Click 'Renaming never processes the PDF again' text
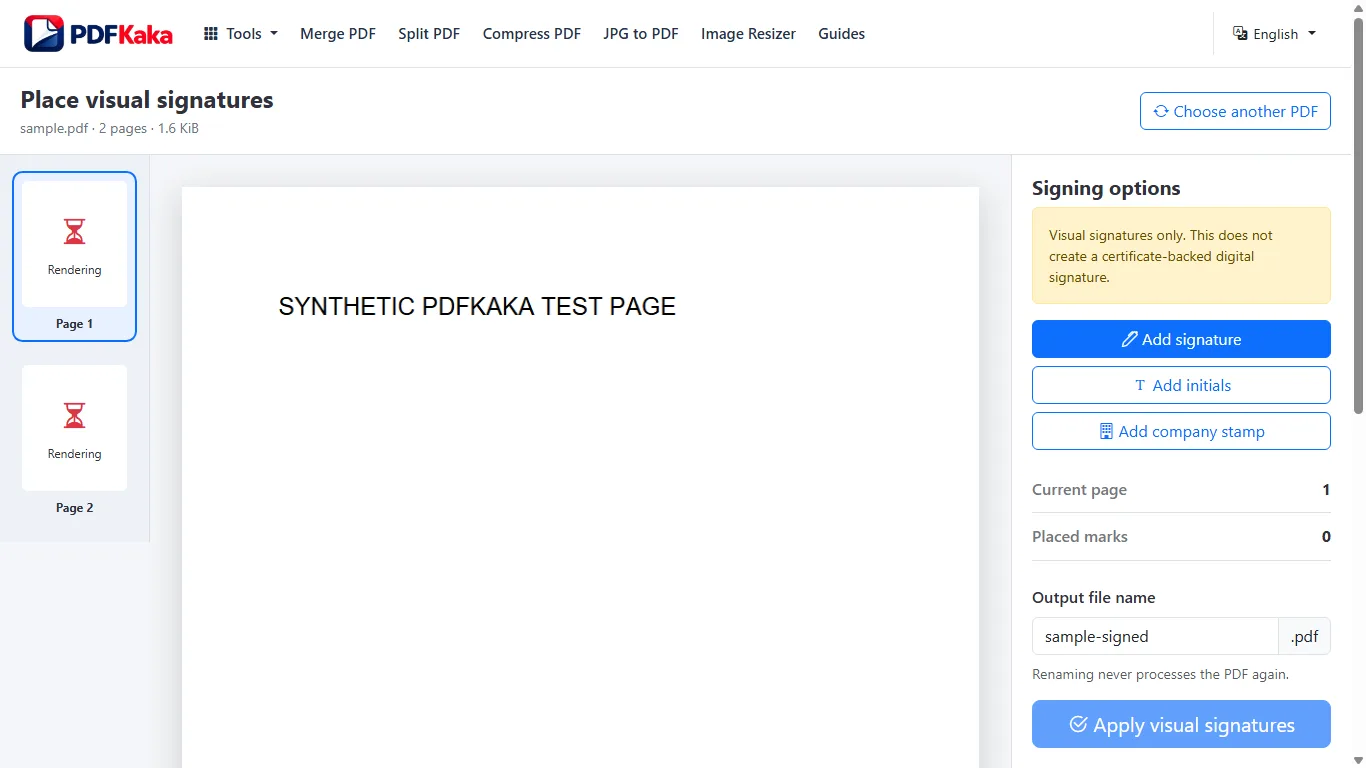 pos(1160,674)
